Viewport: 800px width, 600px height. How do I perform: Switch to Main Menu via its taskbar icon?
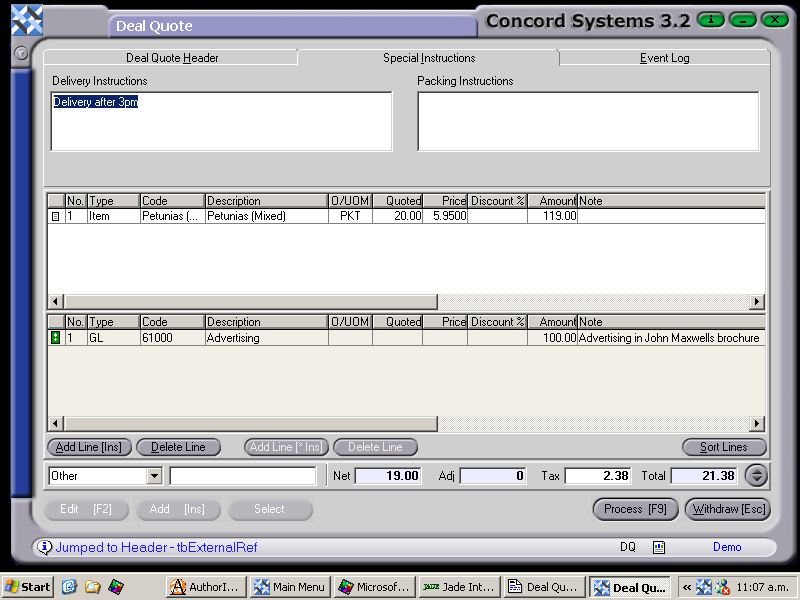pyautogui.click(x=289, y=587)
